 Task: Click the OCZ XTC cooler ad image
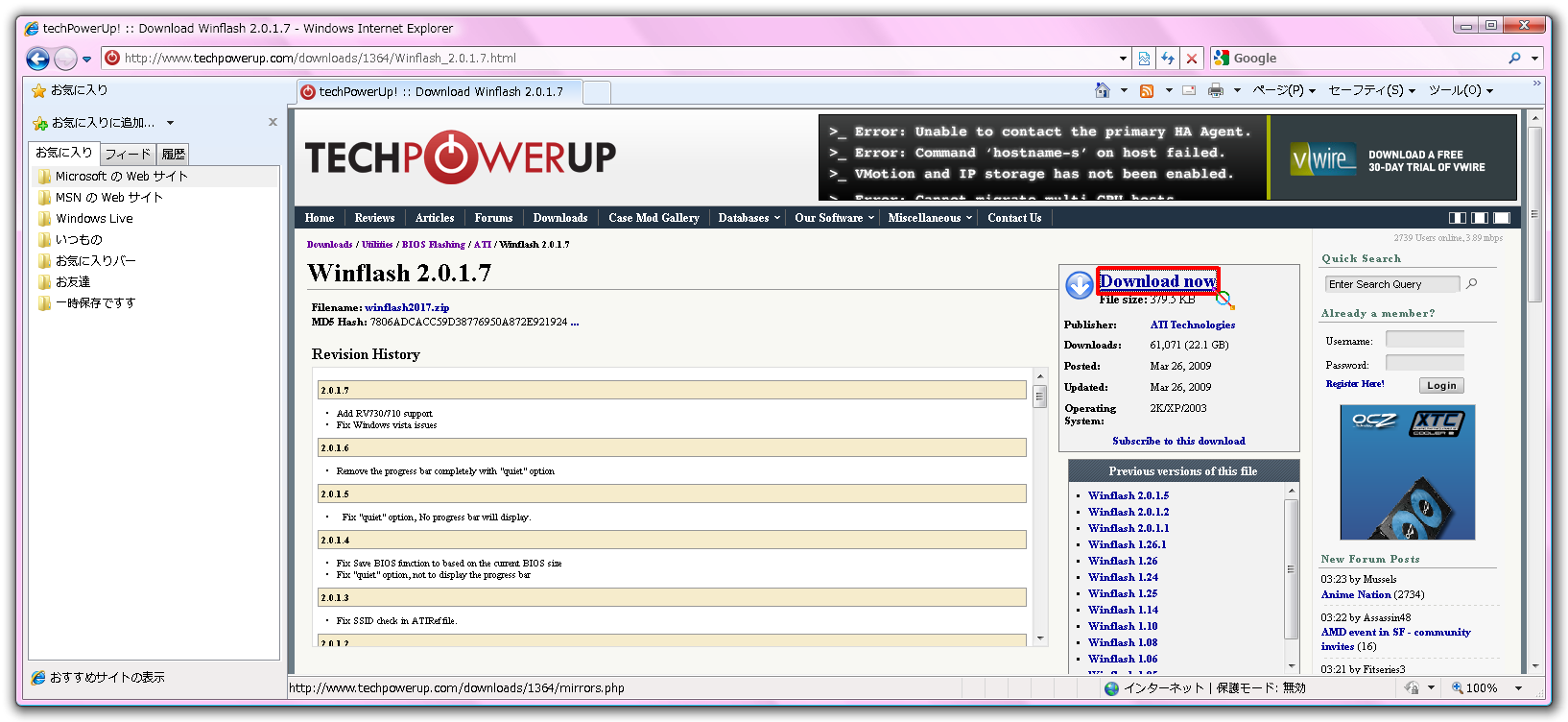click(x=1408, y=472)
